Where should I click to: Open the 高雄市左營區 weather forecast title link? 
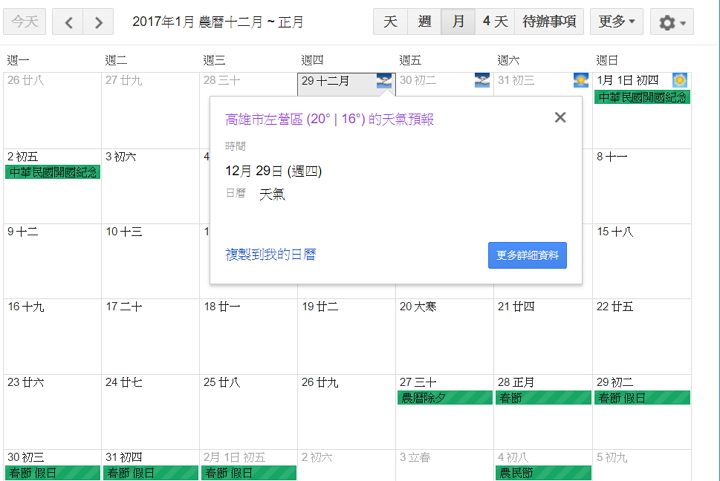[329, 119]
